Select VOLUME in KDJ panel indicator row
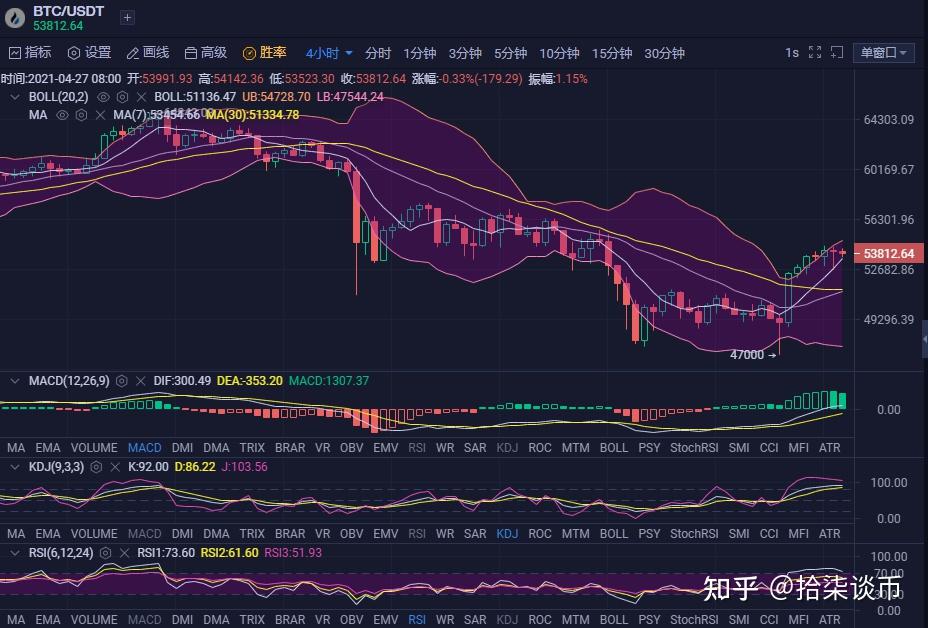Viewport: 928px width, 628px height. click(94, 533)
